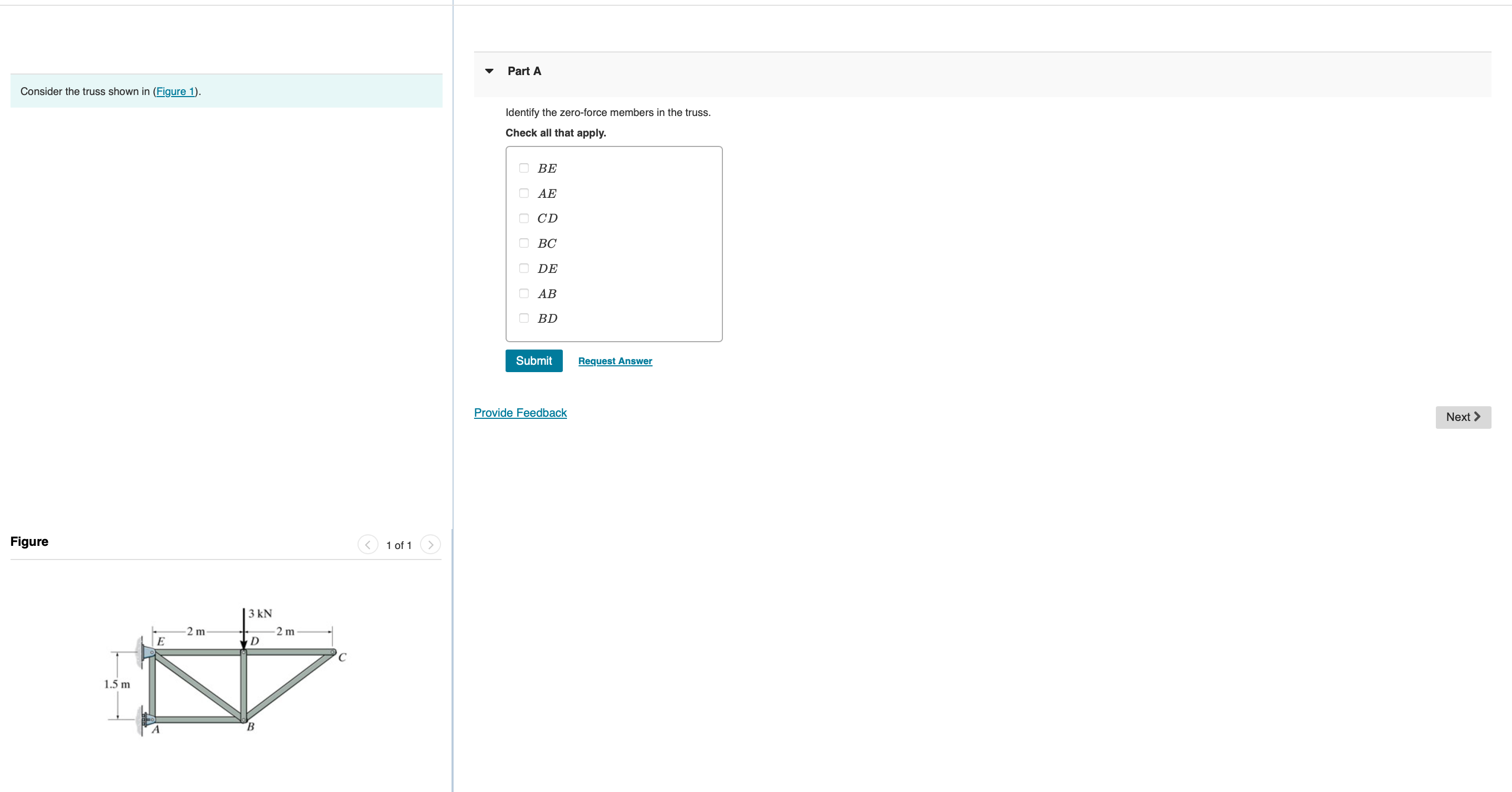The image size is (1512, 792).
Task: Collapse the Part A section
Action: 489,71
